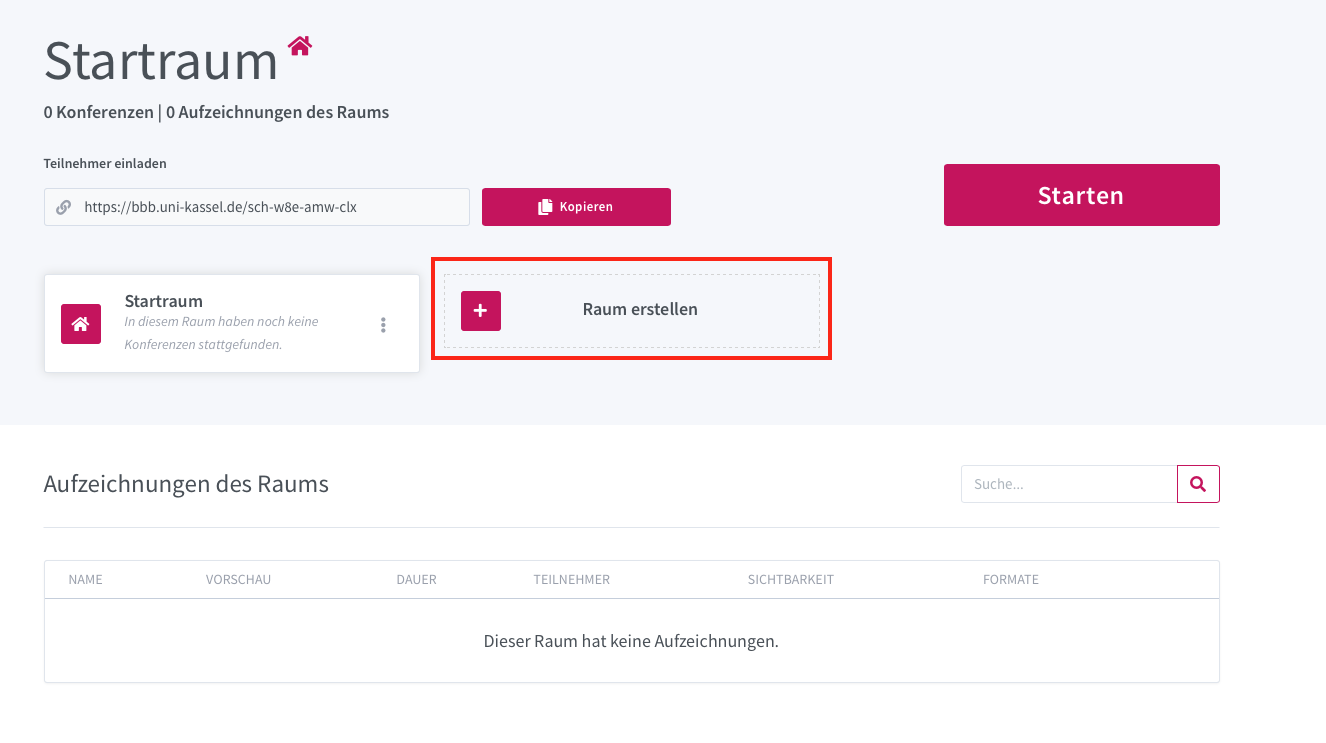Image resolution: width=1326 pixels, height=743 pixels.
Task: Click the Kopieren button to copy link
Action: click(x=576, y=207)
